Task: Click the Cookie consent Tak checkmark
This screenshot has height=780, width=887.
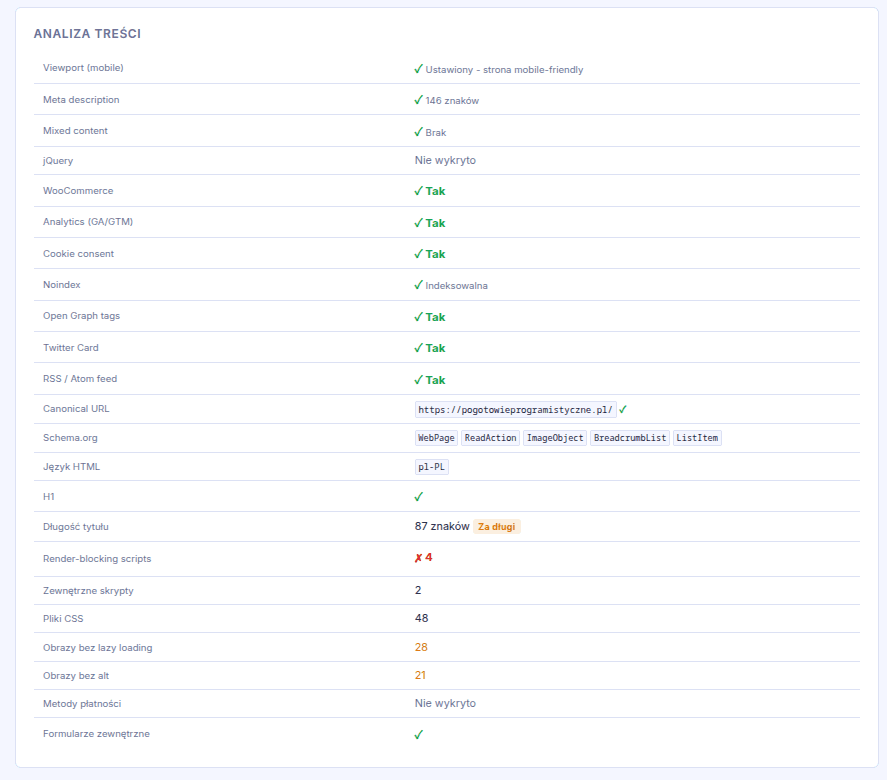Action: pos(419,254)
